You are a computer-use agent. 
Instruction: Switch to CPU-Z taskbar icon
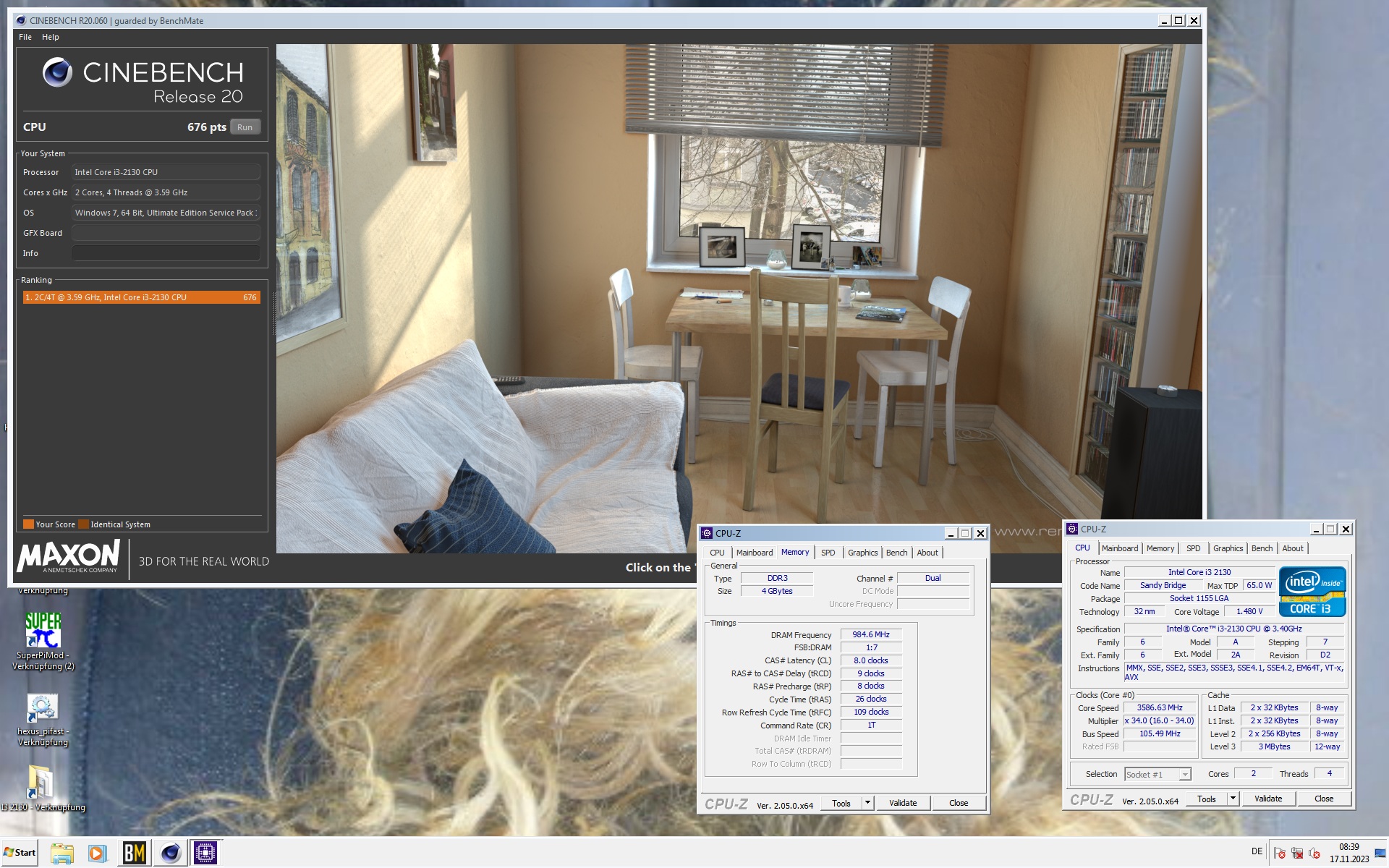[205, 853]
